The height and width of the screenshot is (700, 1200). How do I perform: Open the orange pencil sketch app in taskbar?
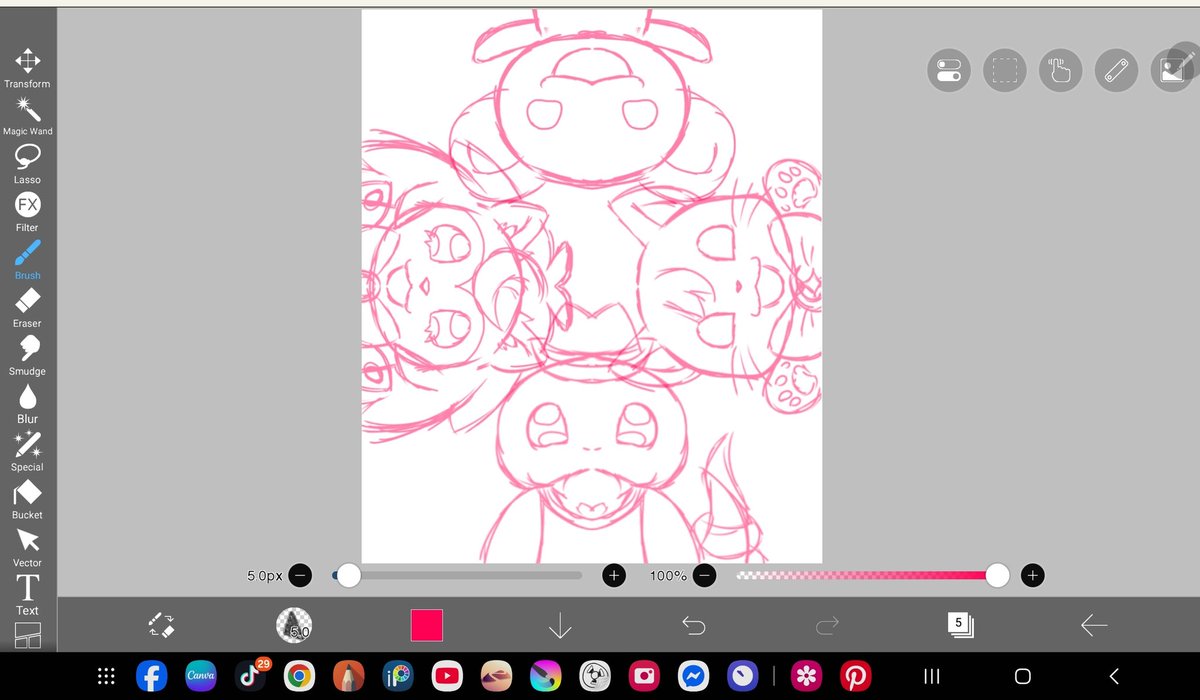coord(350,676)
